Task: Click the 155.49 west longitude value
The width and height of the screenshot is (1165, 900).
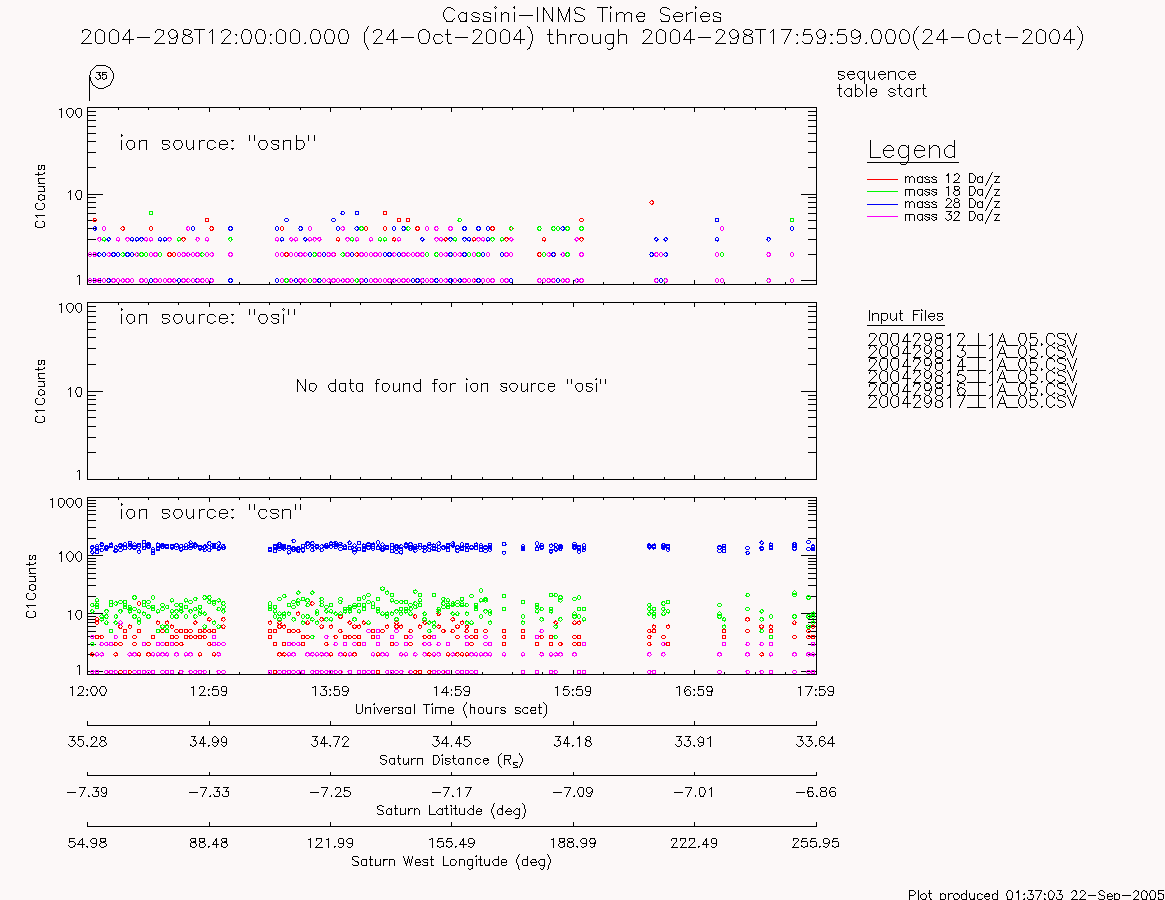Action: (452, 844)
